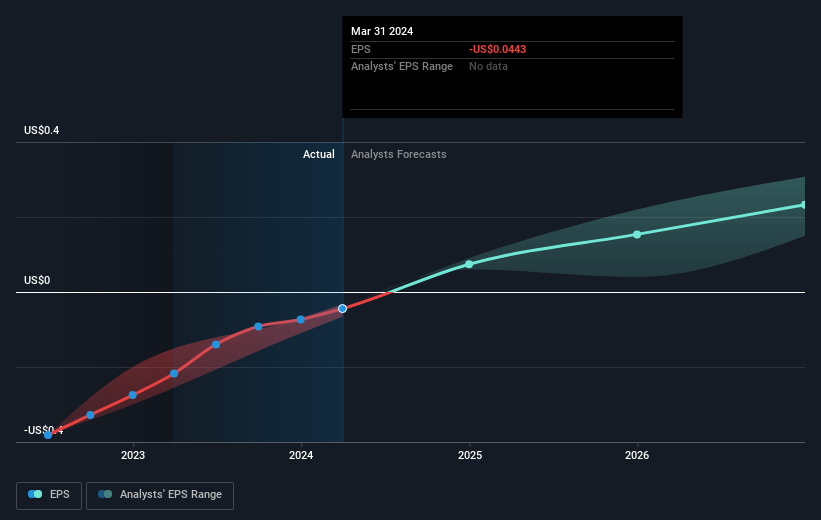The image size is (821, 520).
Task: Click the Mar 31 2024 tooltip date
Action: coord(382,31)
